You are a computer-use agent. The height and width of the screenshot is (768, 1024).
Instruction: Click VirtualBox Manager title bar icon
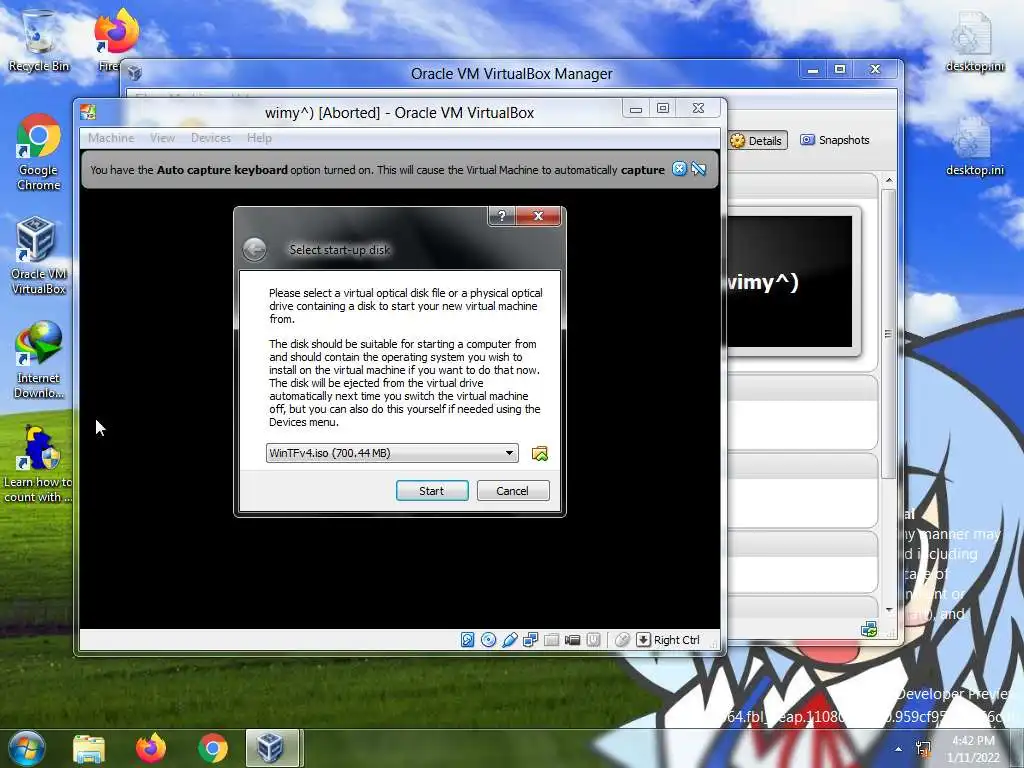[135, 72]
